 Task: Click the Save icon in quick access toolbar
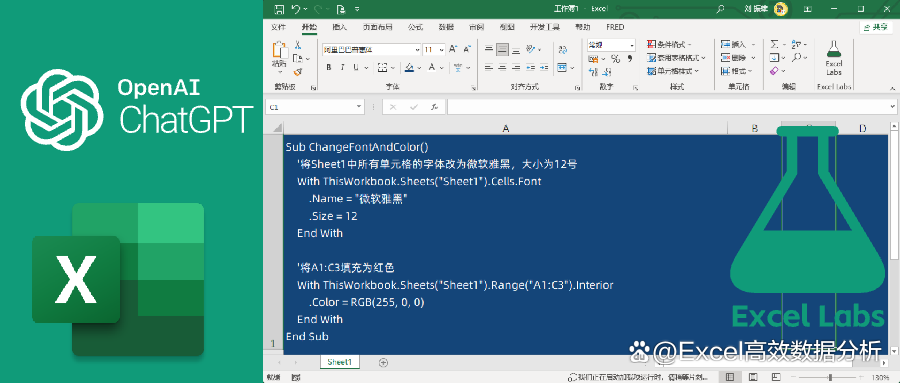[279, 9]
